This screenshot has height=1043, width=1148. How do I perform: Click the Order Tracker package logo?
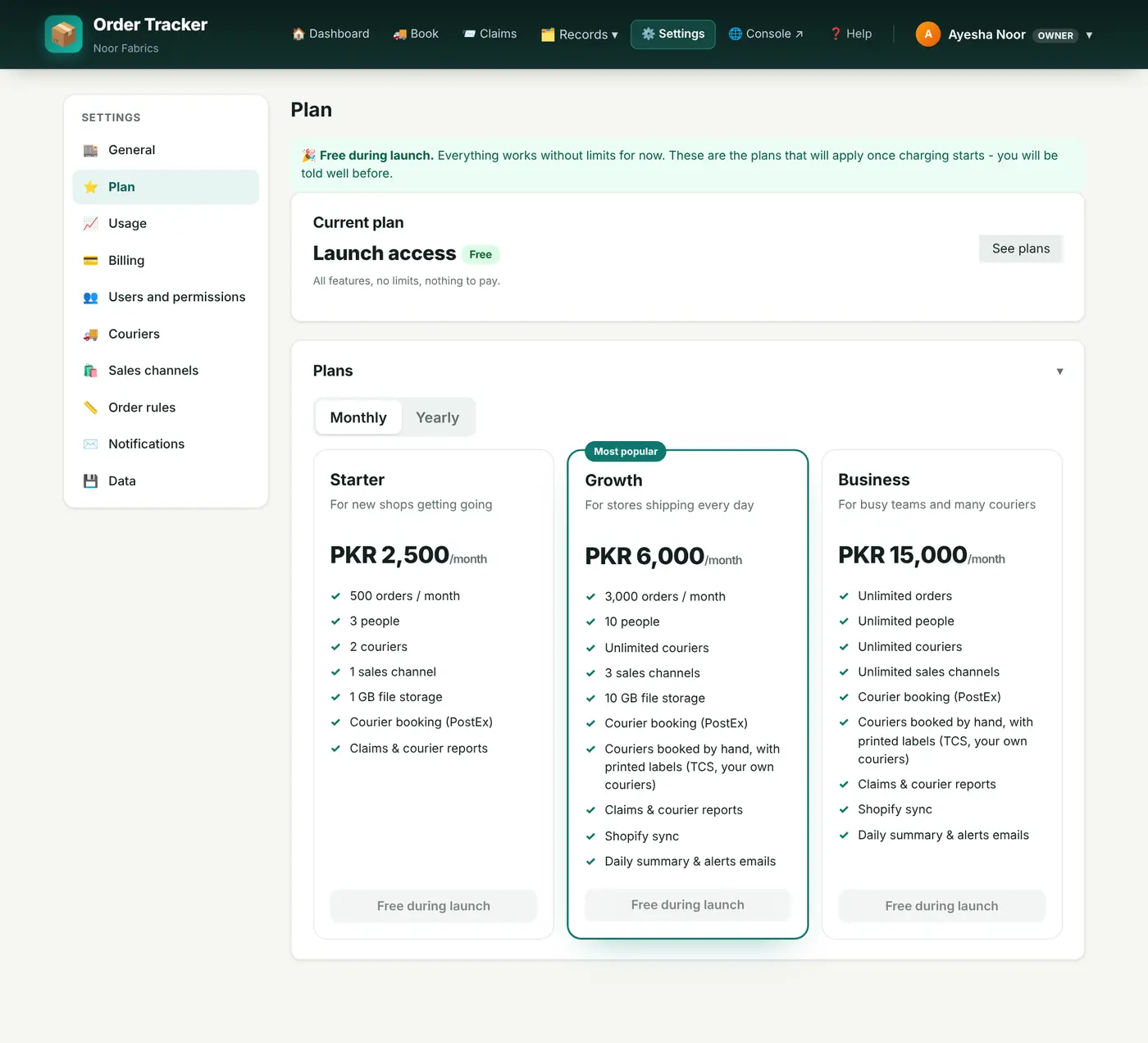[x=63, y=34]
